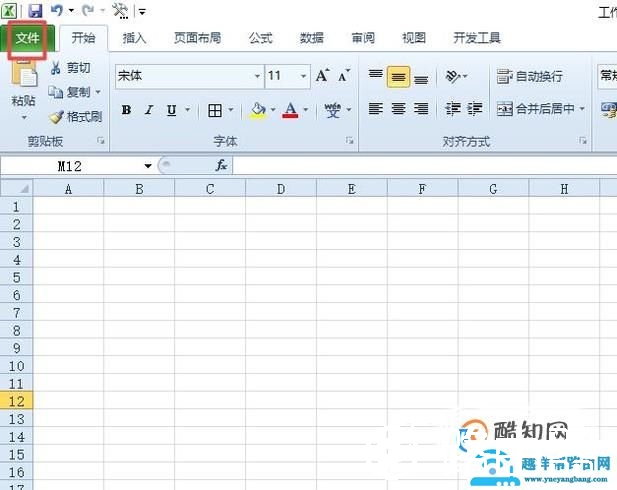Toggle middle vertical align
The image size is (617, 490).
click(398, 76)
